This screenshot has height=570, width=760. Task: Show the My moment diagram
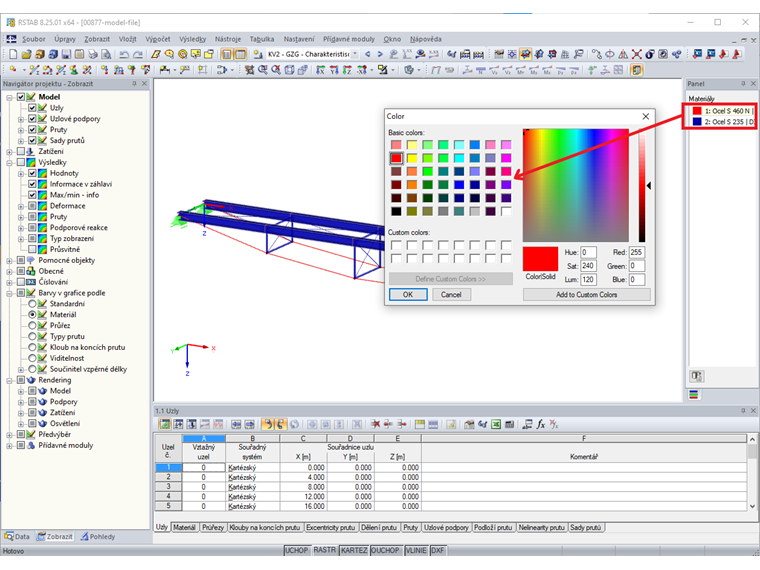534,70
